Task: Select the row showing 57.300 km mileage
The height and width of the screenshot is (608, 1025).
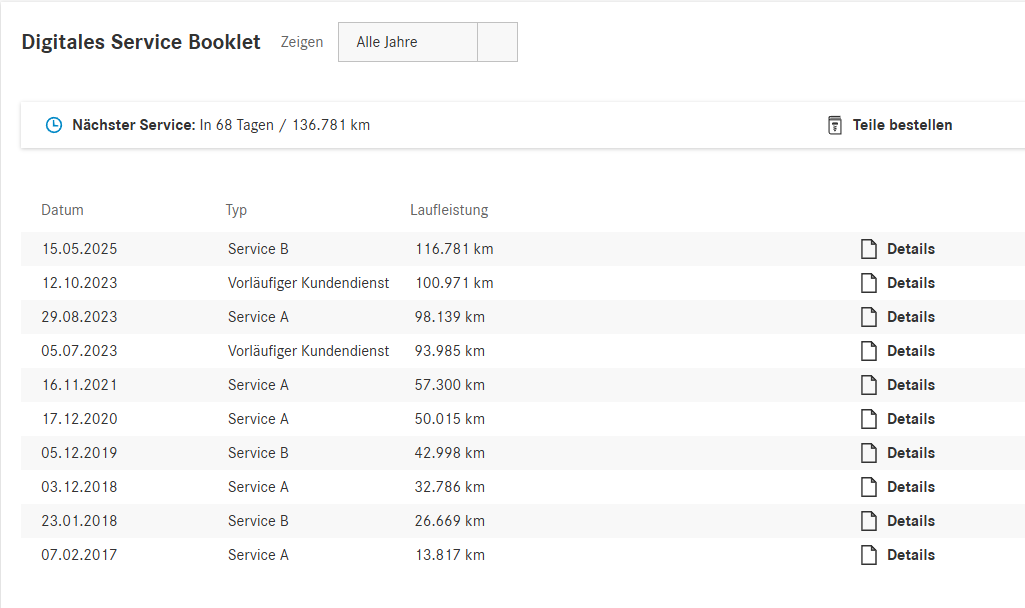Action: pyautogui.click(x=523, y=385)
